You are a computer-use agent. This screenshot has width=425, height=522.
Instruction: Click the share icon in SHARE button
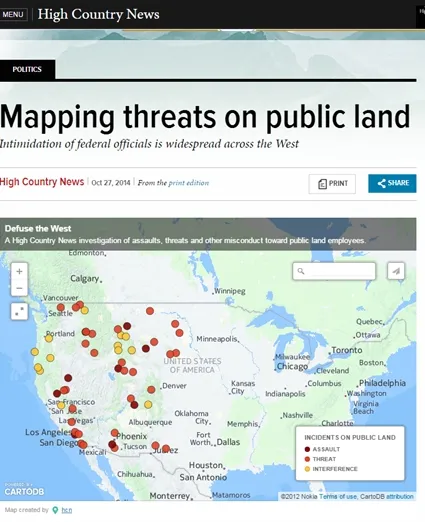pos(381,183)
